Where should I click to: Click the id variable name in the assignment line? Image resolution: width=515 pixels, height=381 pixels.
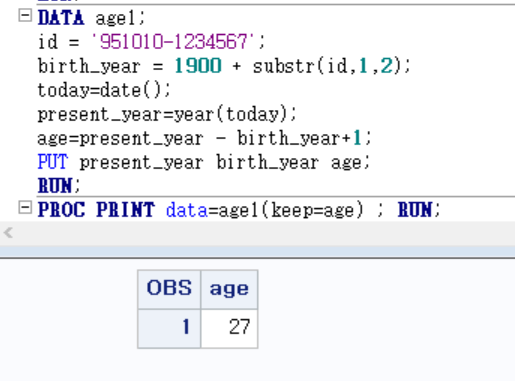point(48,42)
